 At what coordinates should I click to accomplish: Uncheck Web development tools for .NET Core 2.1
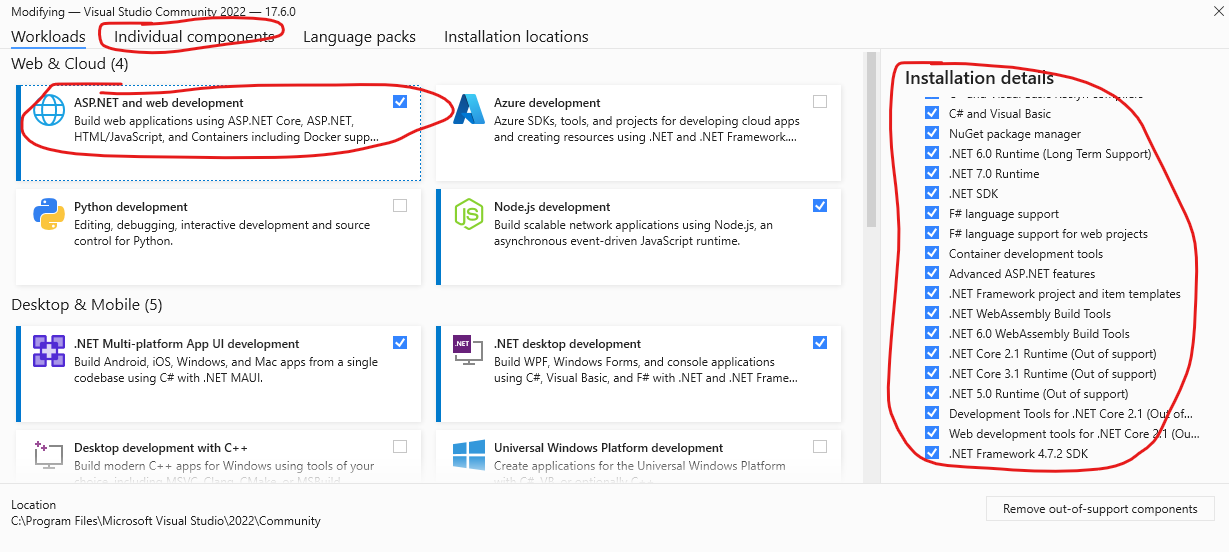932,433
